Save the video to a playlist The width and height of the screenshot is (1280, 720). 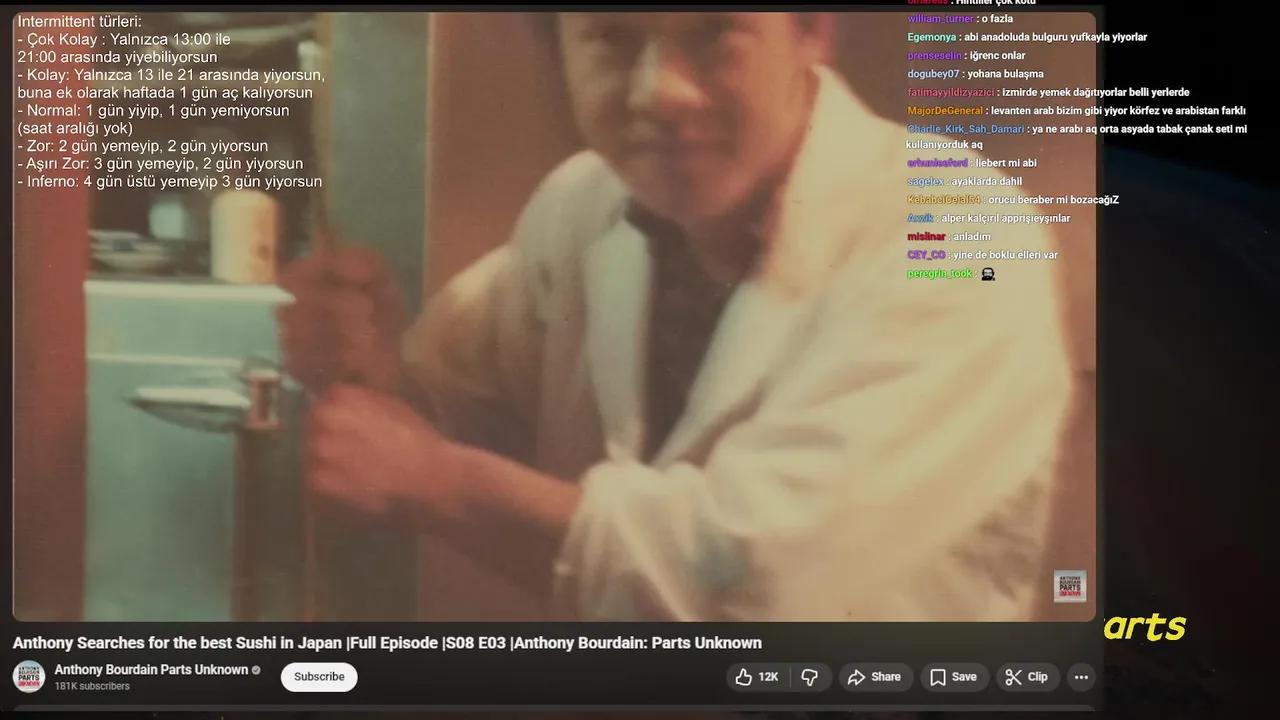pos(954,677)
